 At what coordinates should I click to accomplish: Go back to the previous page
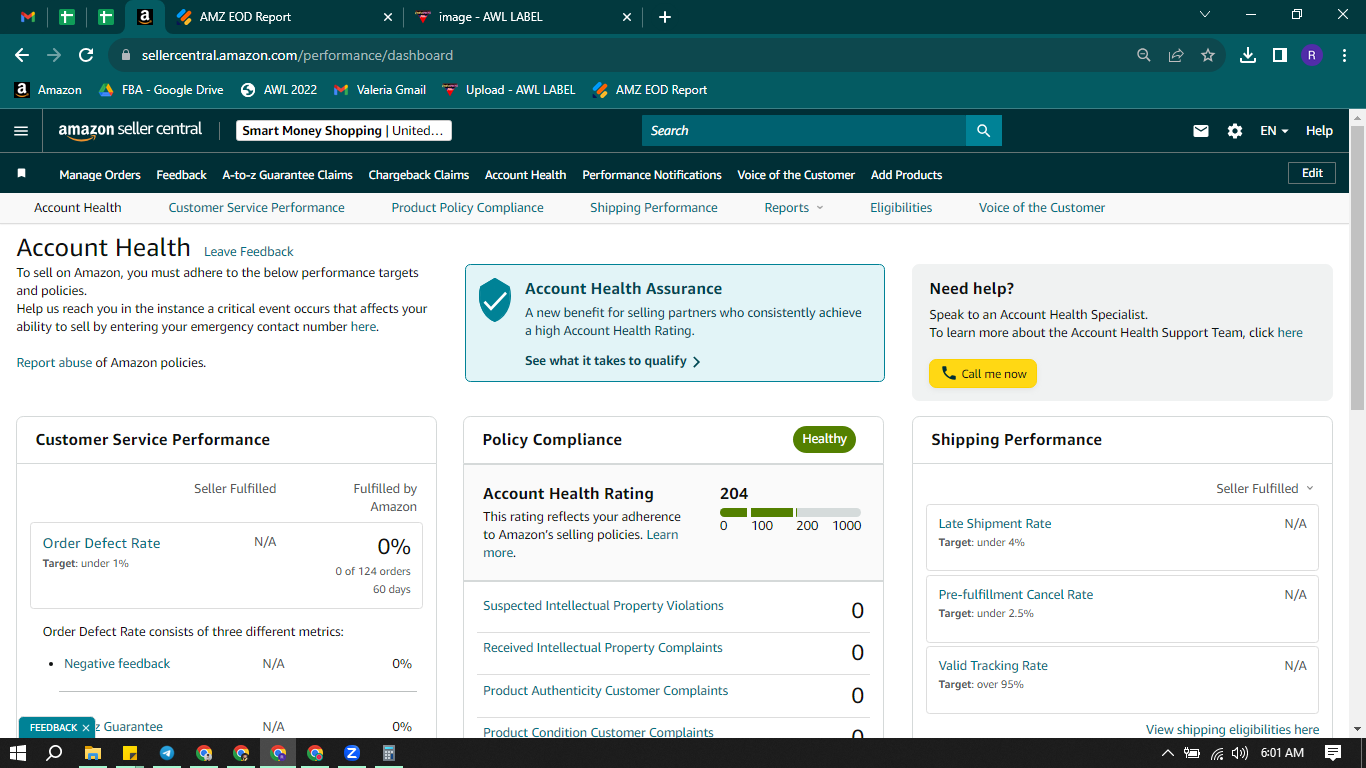pos(22,56)
